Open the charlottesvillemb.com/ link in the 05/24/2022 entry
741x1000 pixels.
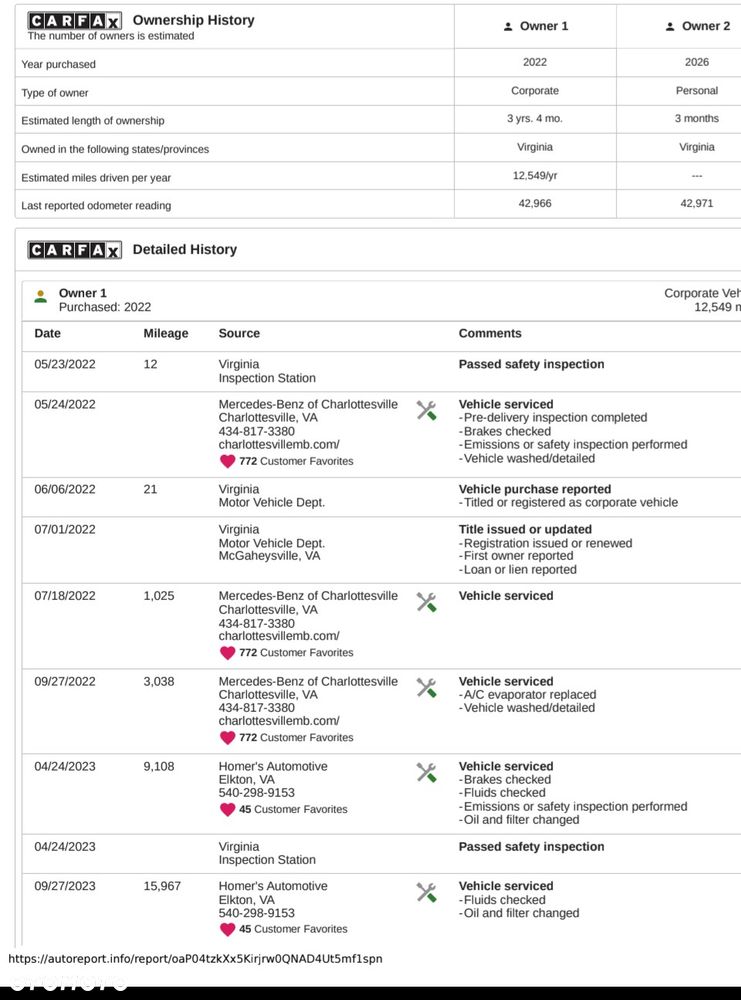279,445
